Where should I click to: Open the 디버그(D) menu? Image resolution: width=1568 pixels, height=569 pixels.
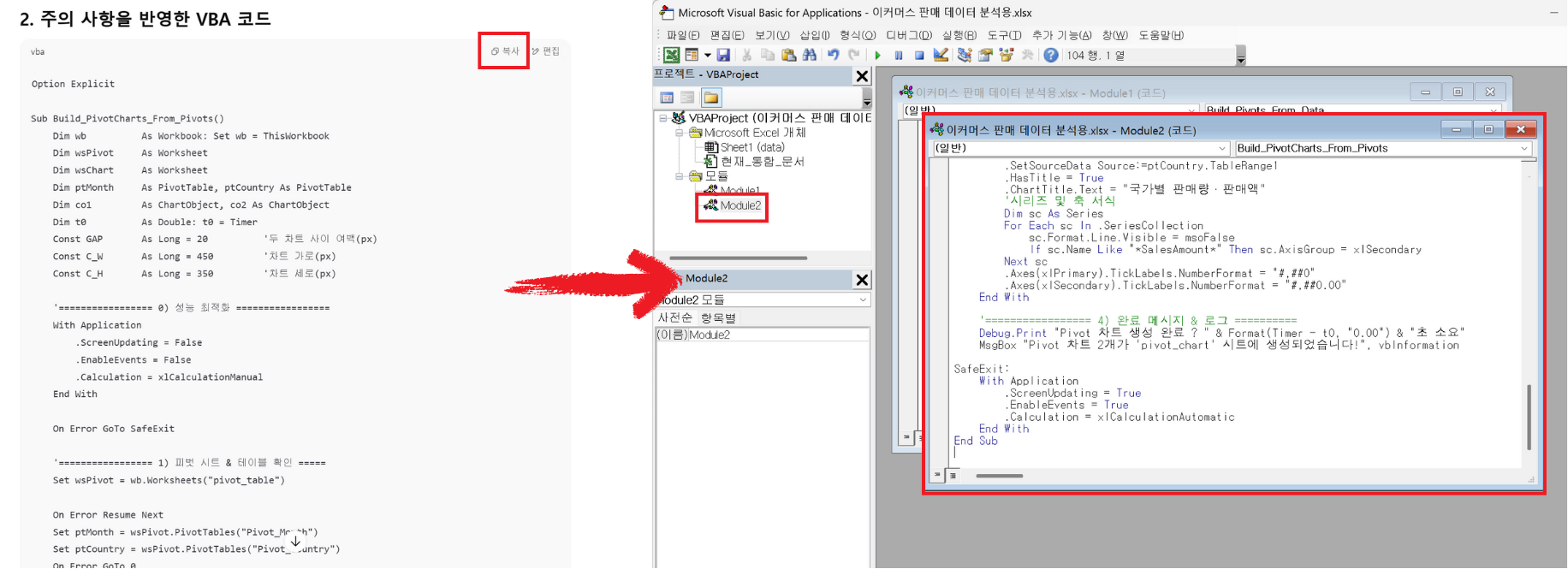tap(908, 35)
